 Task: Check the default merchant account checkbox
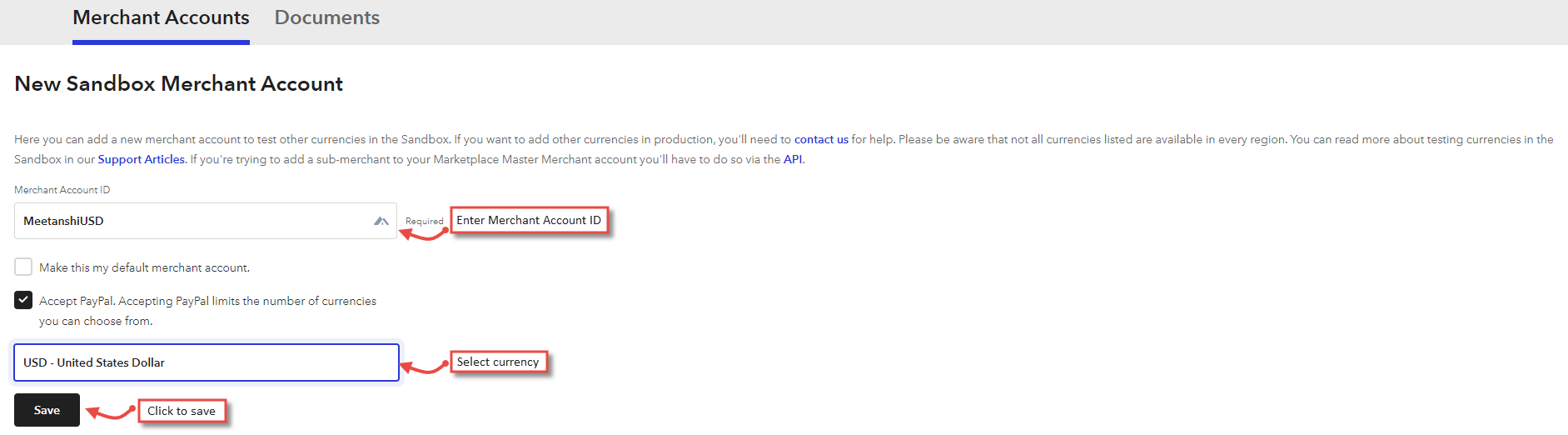(23, 267)
